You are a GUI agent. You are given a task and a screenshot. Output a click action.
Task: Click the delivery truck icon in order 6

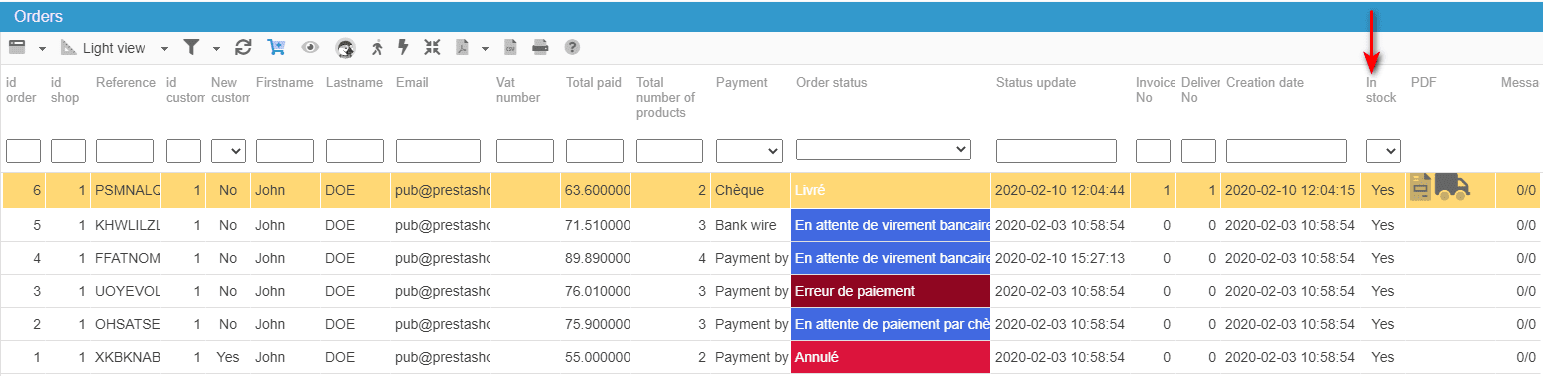(1452, 186)
